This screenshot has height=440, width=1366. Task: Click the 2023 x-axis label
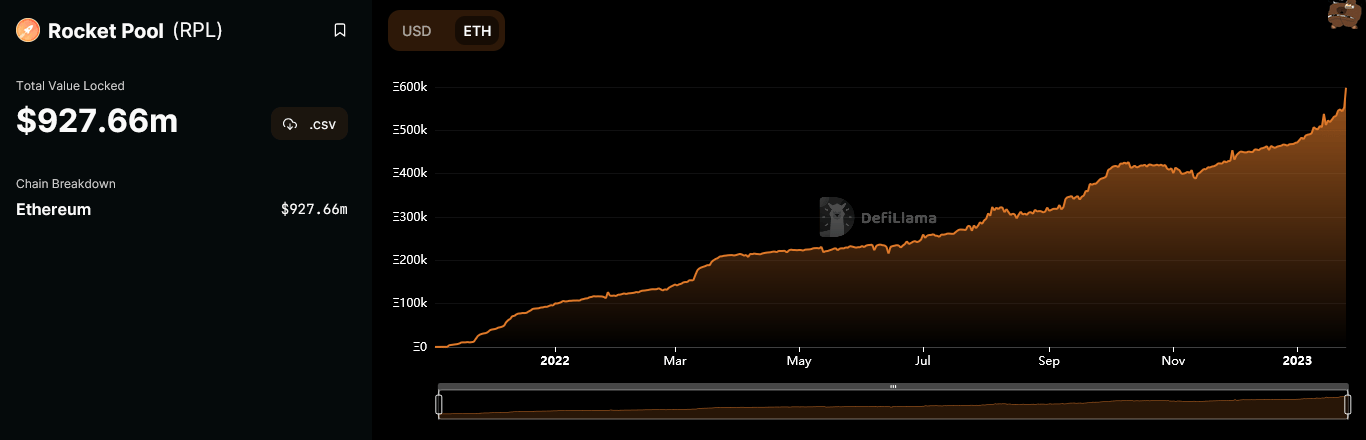(1297, 361)
